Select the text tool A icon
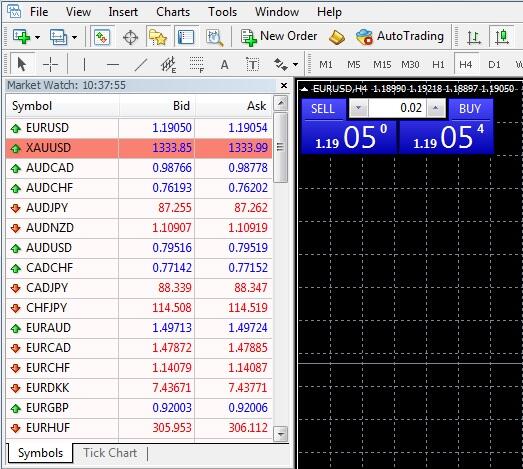The image size is (523, 469). [x=224, y=64]
